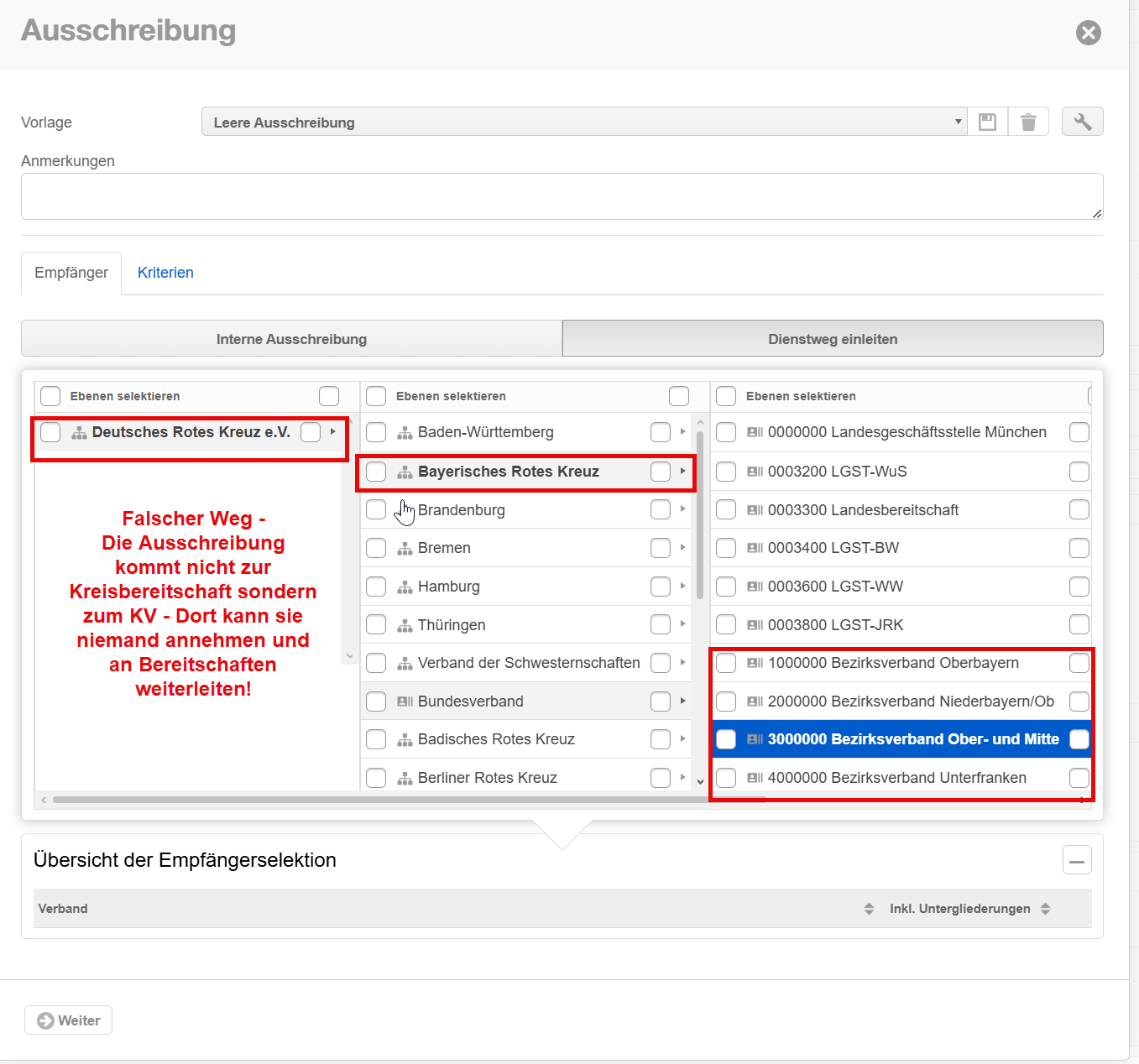Click the save template floppy disk icon
Image resolution: width=1139 pixels, height=1064 pixels.
[988, 122]
